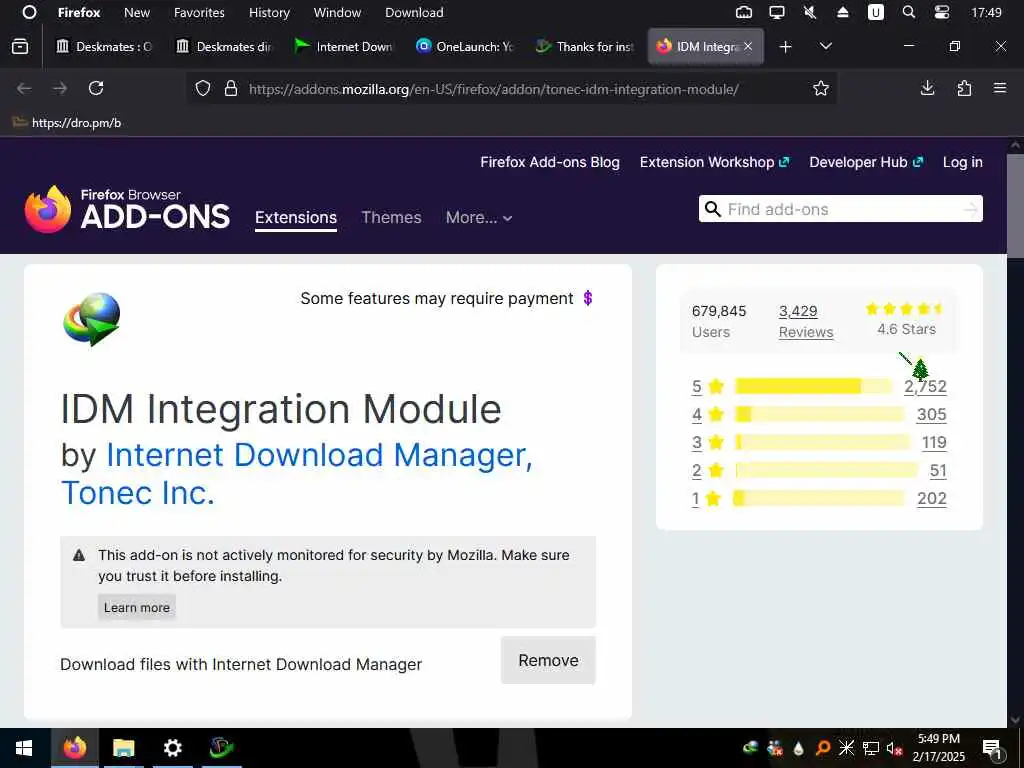Click Log in

point(963,162)
